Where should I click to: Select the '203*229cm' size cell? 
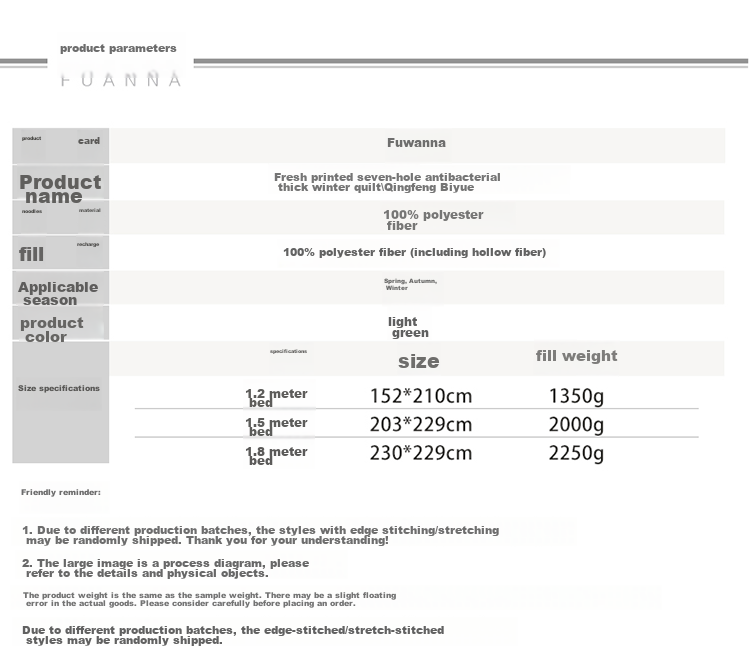420,425
